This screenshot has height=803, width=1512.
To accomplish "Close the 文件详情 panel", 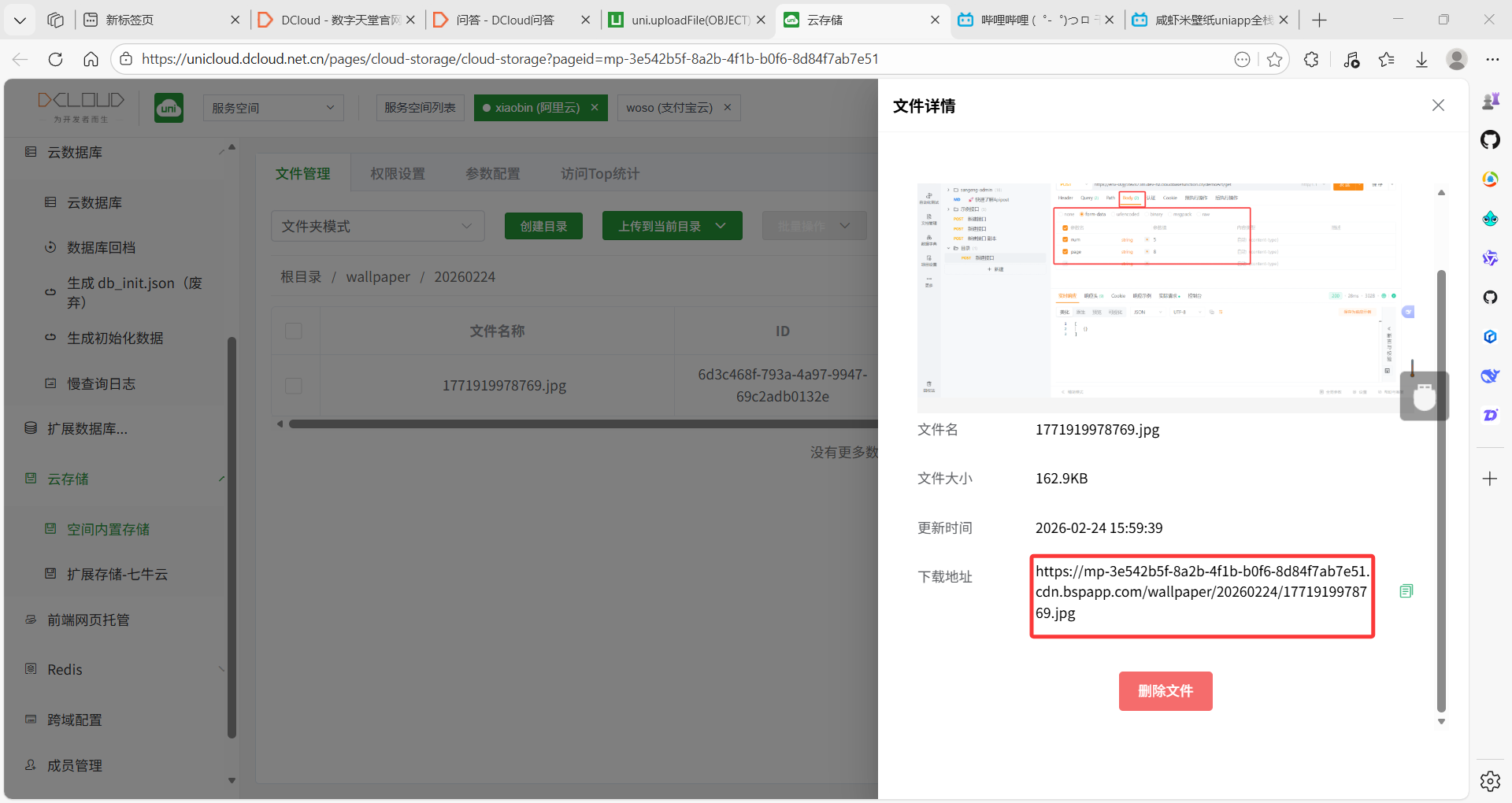I will click(1438, 105).
